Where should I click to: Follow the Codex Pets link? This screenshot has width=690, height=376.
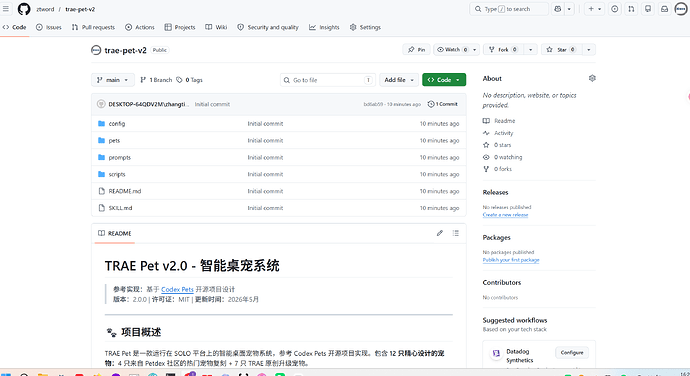click(x=177, y=289)
